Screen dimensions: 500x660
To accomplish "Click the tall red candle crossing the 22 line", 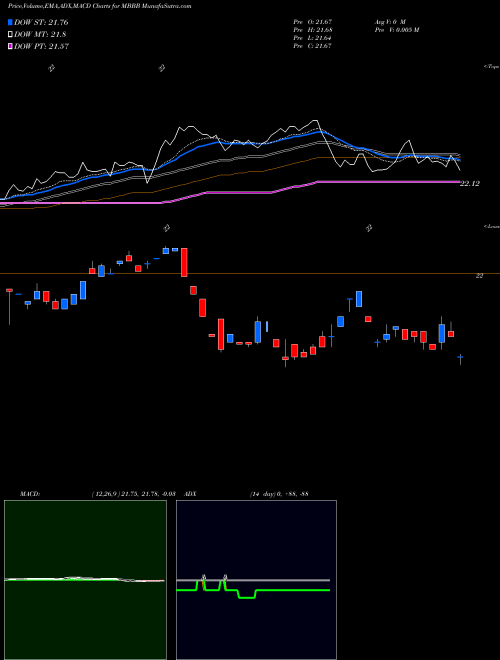I will [184, 262].
